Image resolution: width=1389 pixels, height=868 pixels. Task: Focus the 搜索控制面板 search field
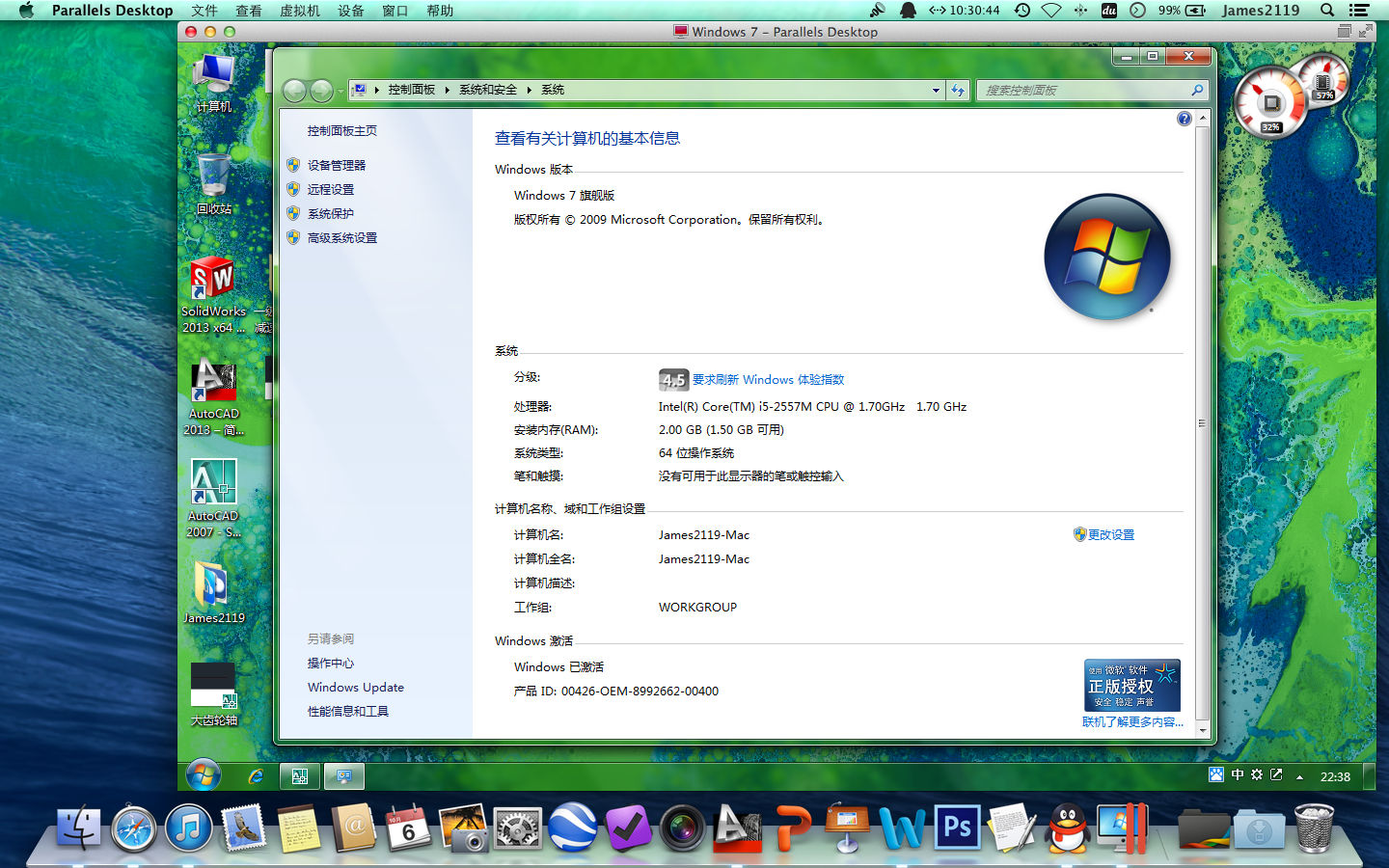click(1092, 91)
